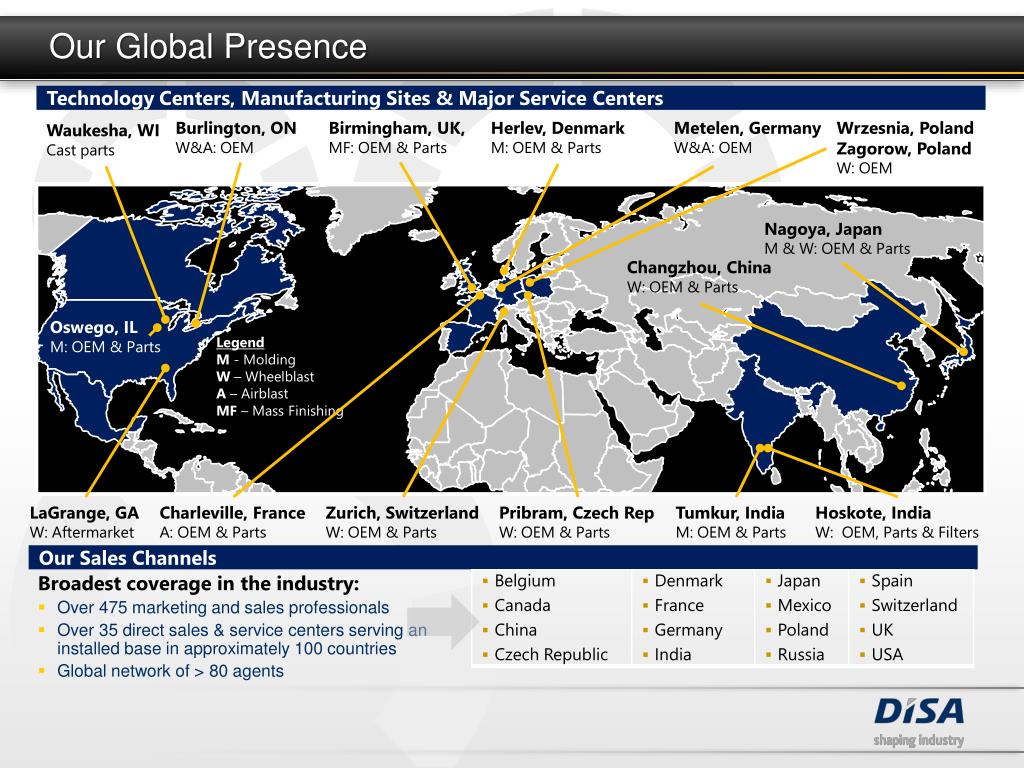Select "M & W: OEM & Parts" under Nagoya
The width and height of the screenshot is (1024, 768).
pos(837,248)
